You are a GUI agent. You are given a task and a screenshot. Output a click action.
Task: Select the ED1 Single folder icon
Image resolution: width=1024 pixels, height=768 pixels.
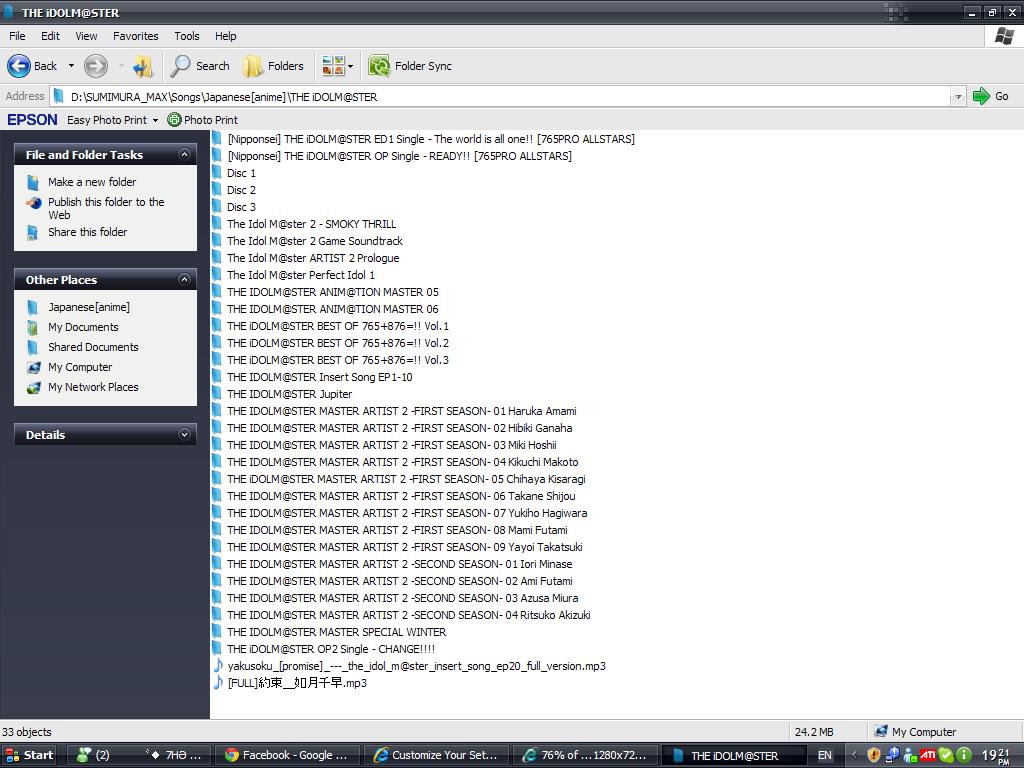pyautogui.click(x=217, y=138)
